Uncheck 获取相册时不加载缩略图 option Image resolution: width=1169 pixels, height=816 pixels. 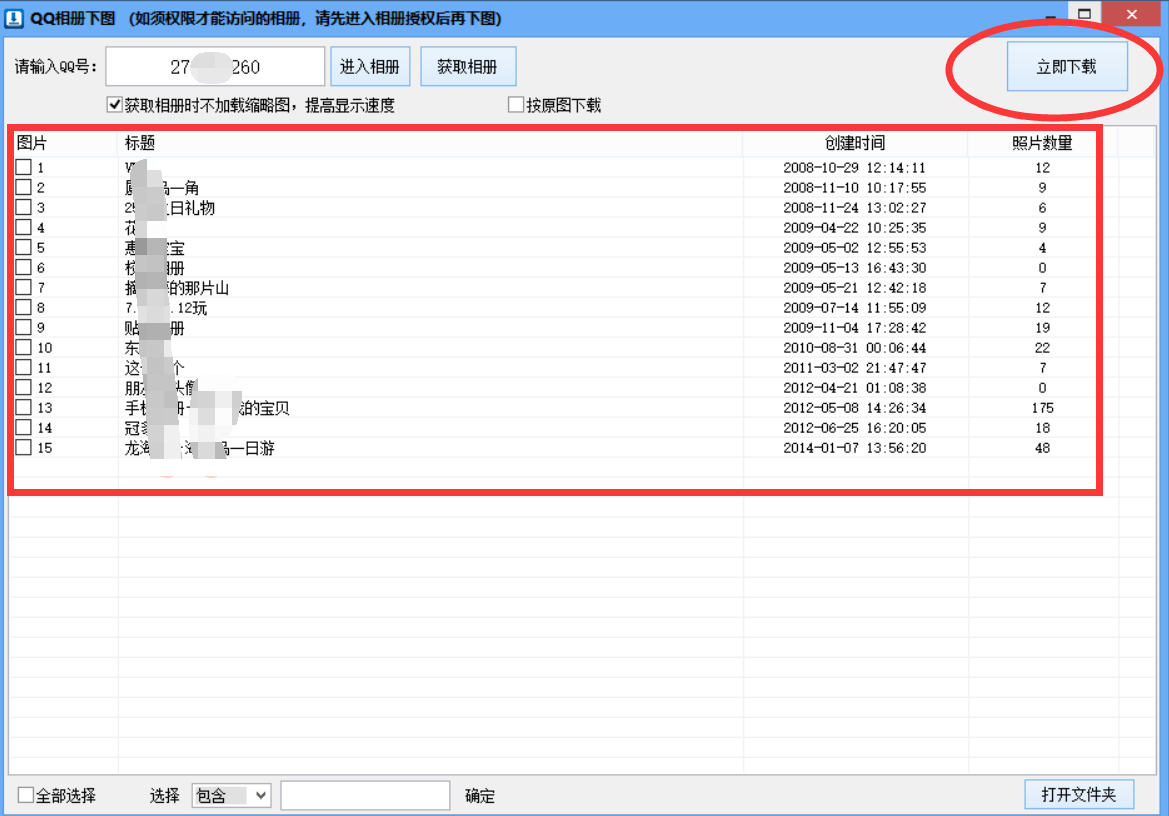pyautogui.click(x=115, y=105)
